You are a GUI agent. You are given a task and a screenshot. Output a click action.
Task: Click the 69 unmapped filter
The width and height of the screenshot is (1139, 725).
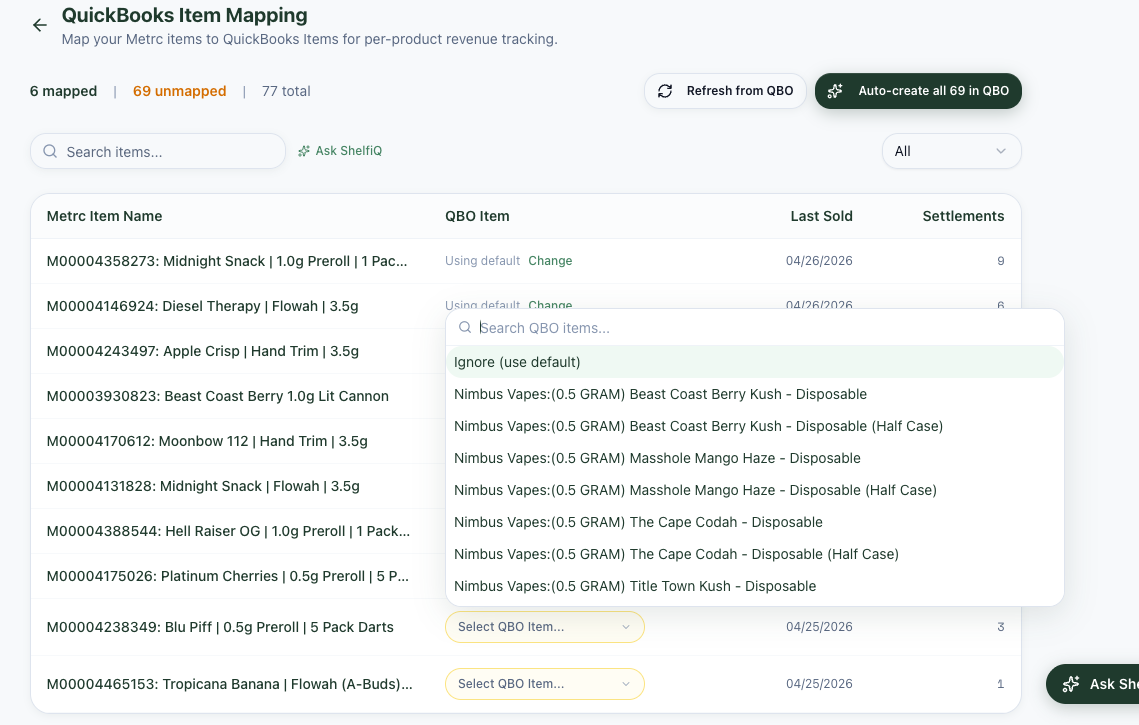(x=179, y=90)
